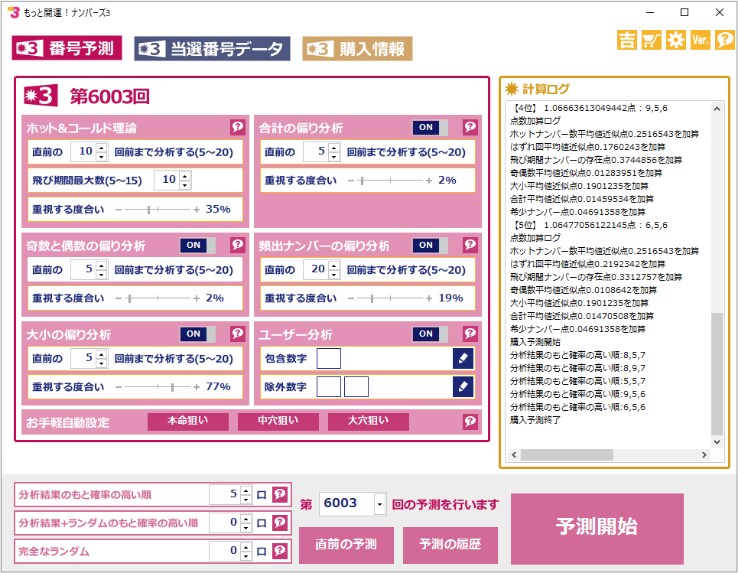Switch to 当選番号データ tab

click(212, 48)
